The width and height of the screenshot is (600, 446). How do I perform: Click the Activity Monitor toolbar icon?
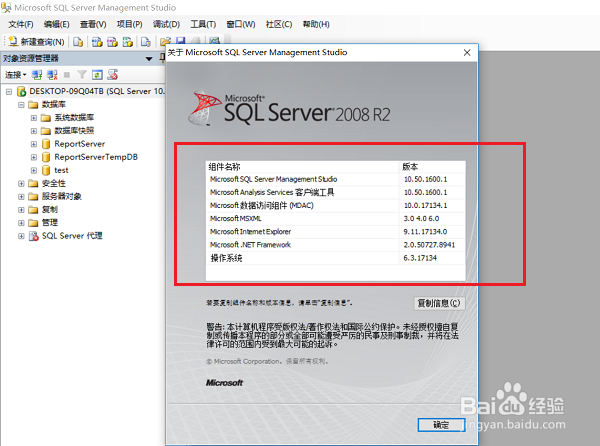(214, 41)
